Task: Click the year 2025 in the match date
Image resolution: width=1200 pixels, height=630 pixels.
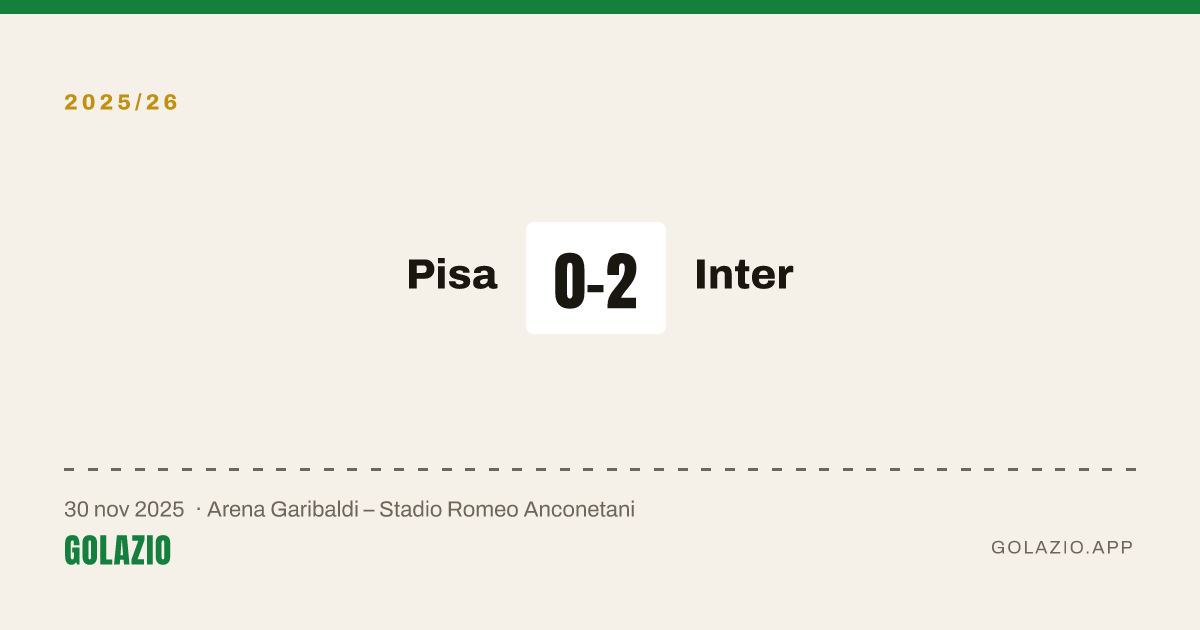Action: [160, 509]
